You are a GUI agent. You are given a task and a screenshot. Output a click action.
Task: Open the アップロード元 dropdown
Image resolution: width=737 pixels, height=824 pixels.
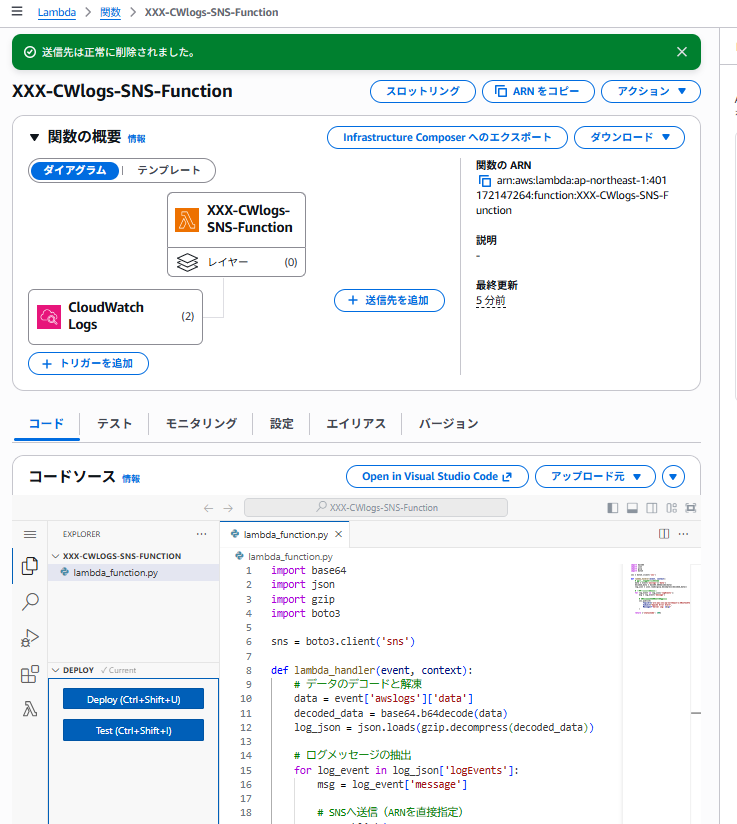(x=595, y=477)
